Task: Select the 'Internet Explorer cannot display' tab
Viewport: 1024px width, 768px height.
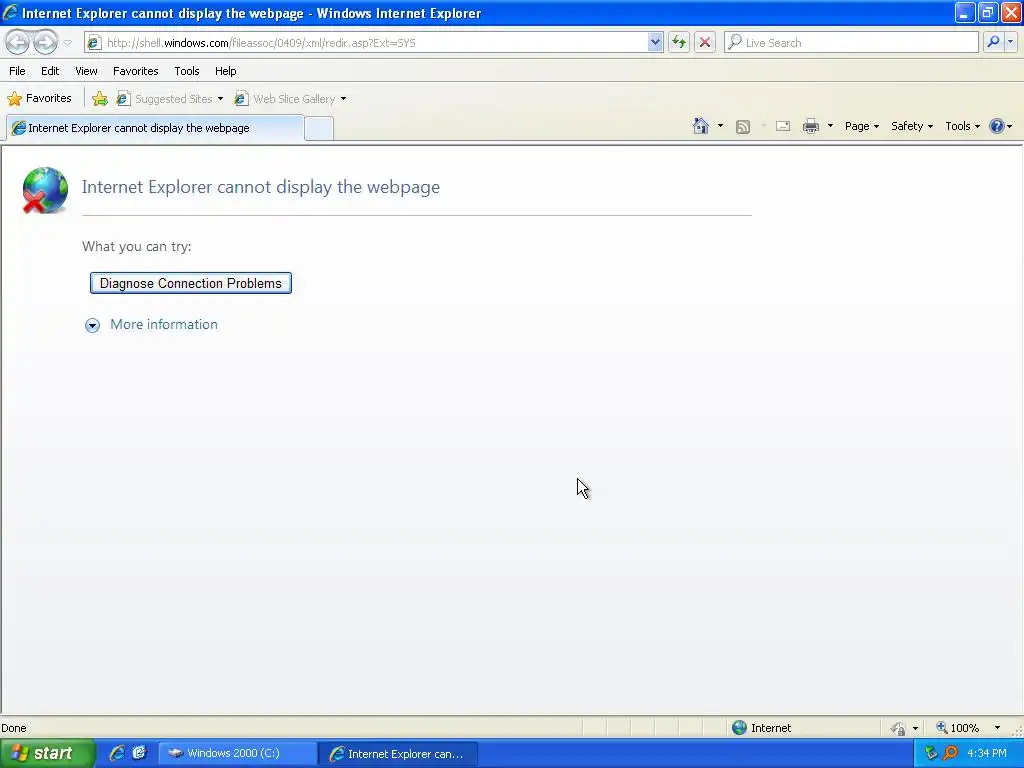Action: click(154, 128)
